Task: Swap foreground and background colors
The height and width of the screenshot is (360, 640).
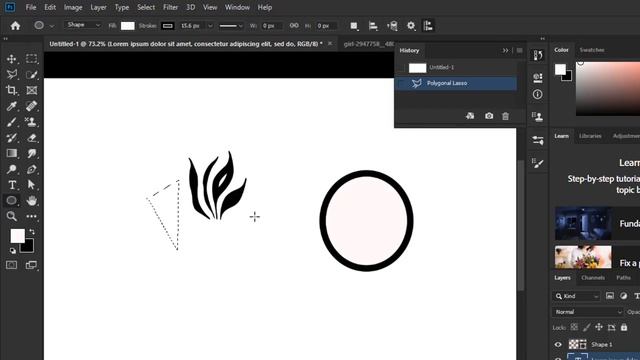Action: click(x=32, y=231)
